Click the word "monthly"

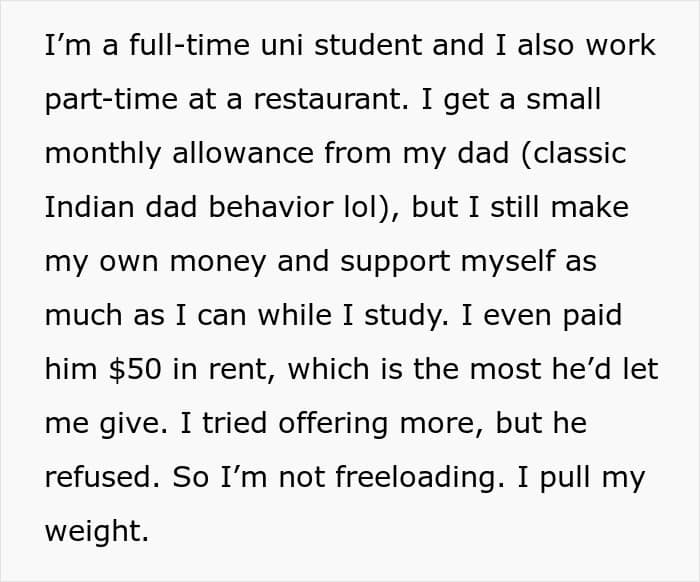[x=103, y=155]
